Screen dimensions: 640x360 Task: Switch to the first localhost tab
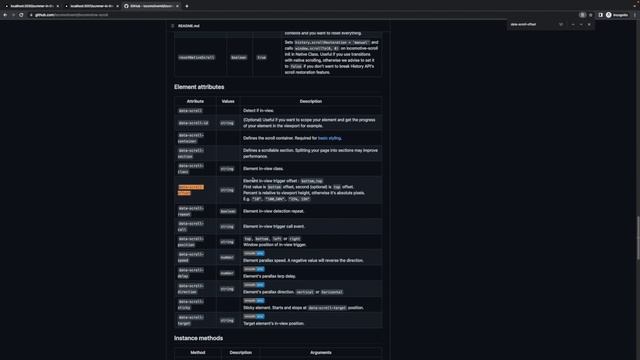pos(31,6)
